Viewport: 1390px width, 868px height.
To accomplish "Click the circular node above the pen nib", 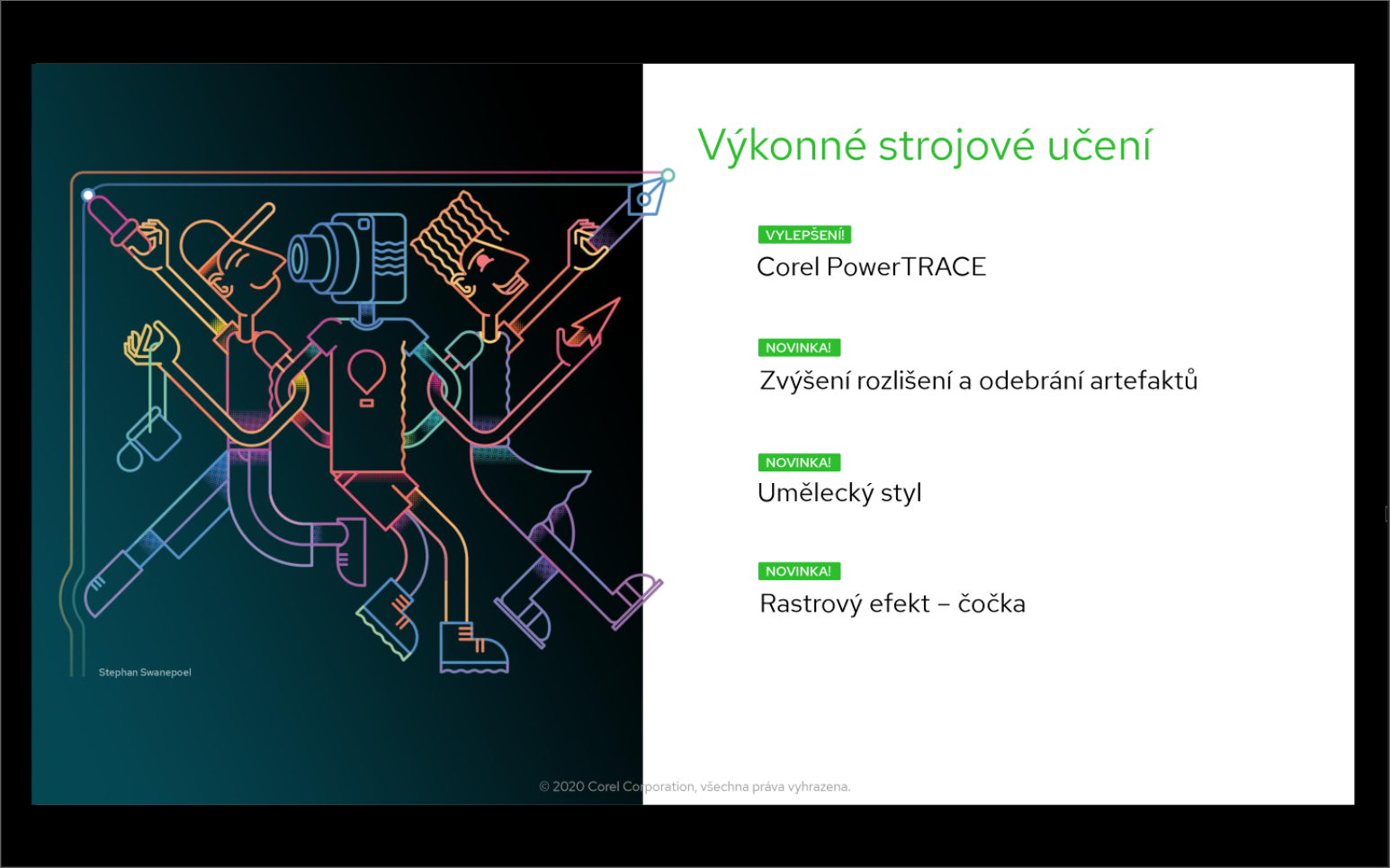I will [x=668, y=174].
